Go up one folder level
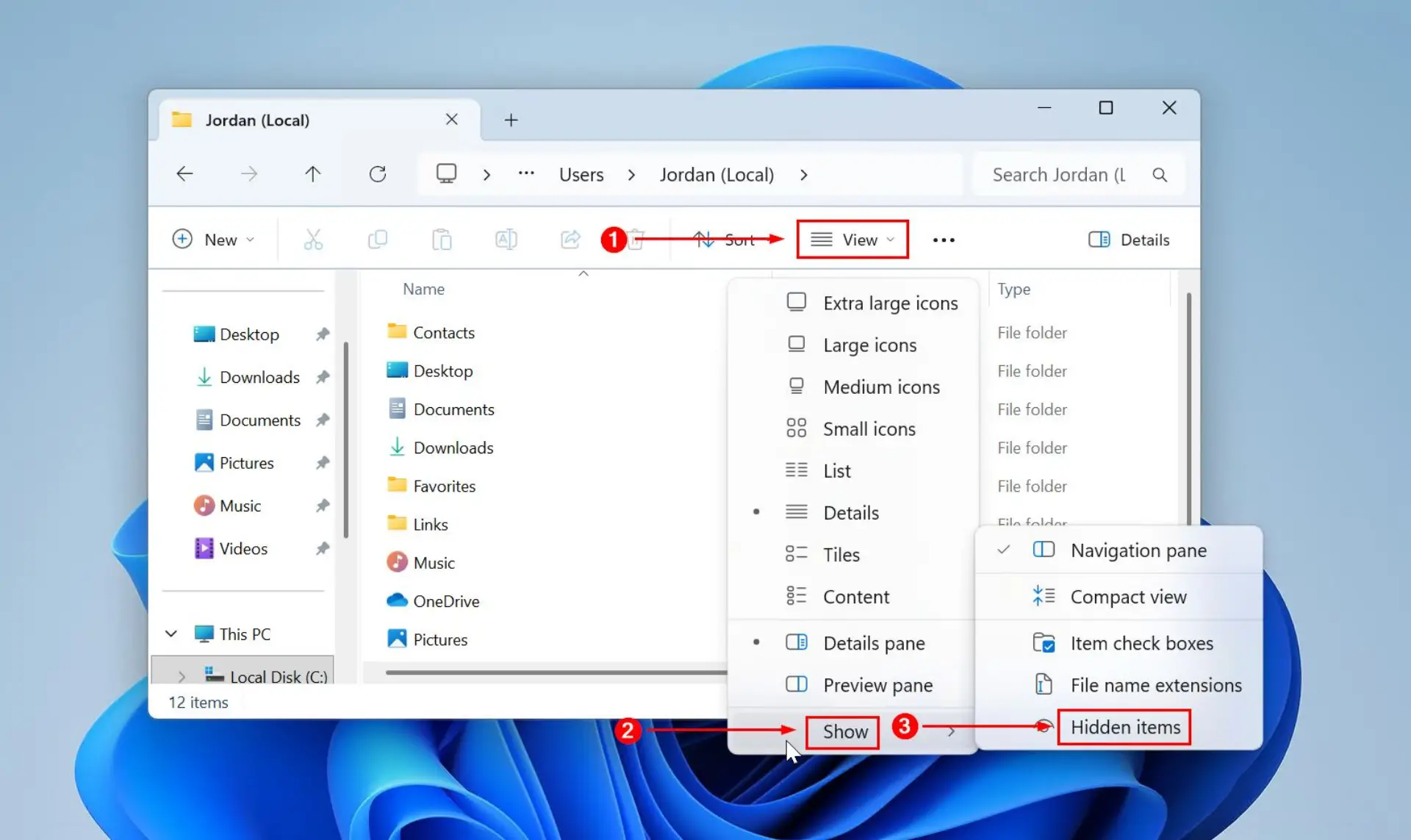This screenshot has height=840, width=1411. (x=313, y=174)
